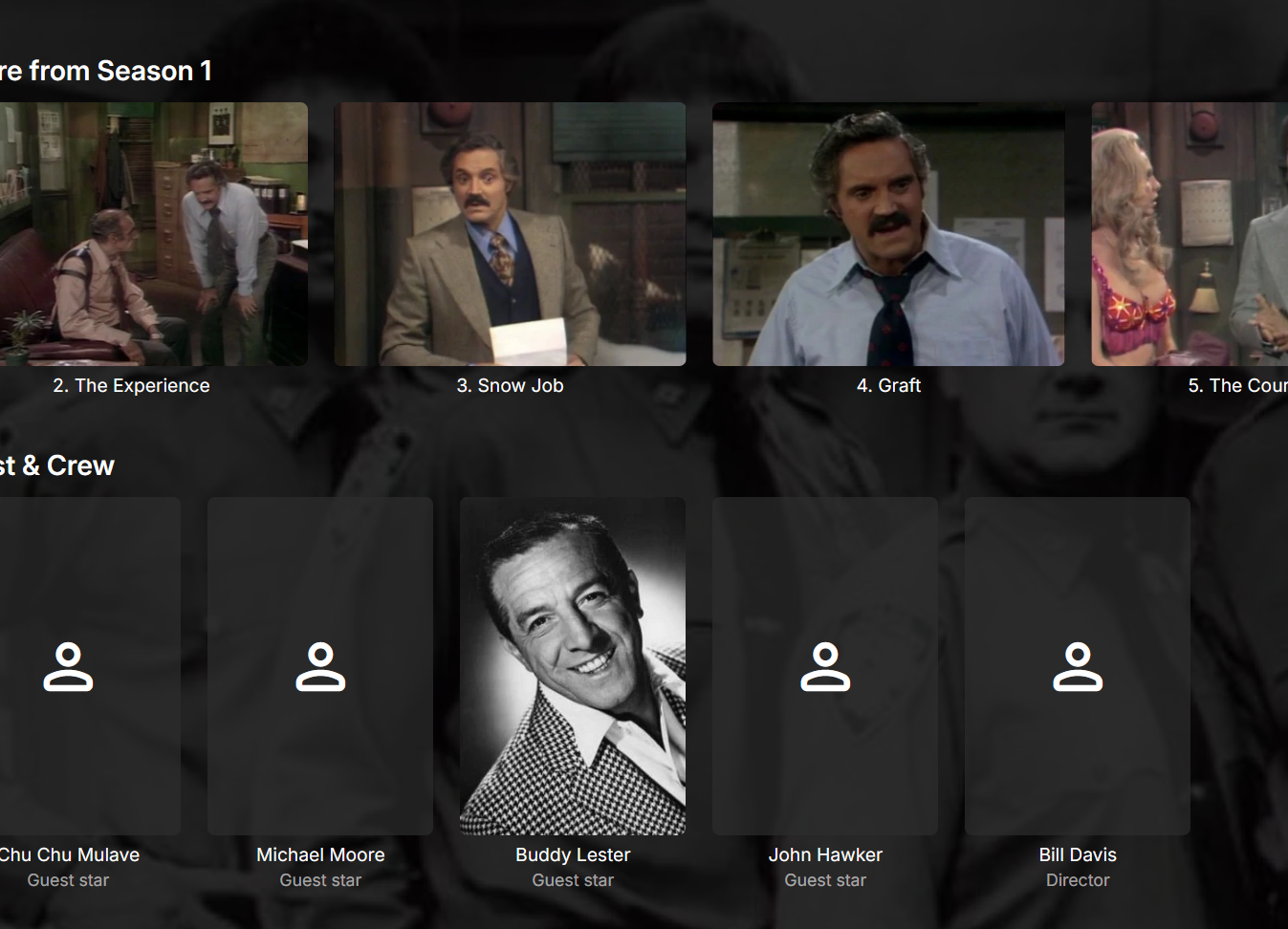Open the '4. Graft' episode title

point(888,385)
